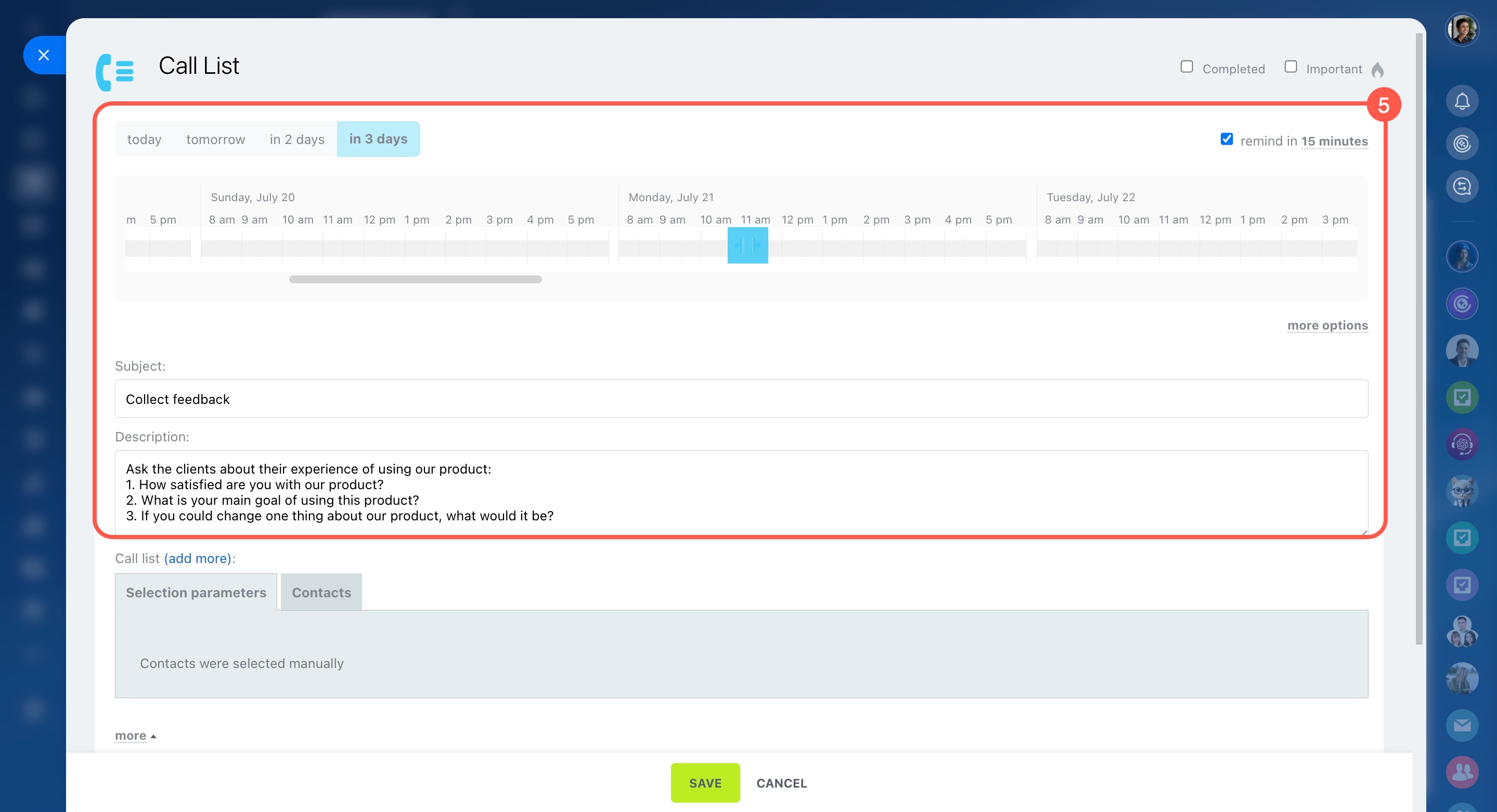Open the pink group contacts icon

click(x=1462, y=772)
